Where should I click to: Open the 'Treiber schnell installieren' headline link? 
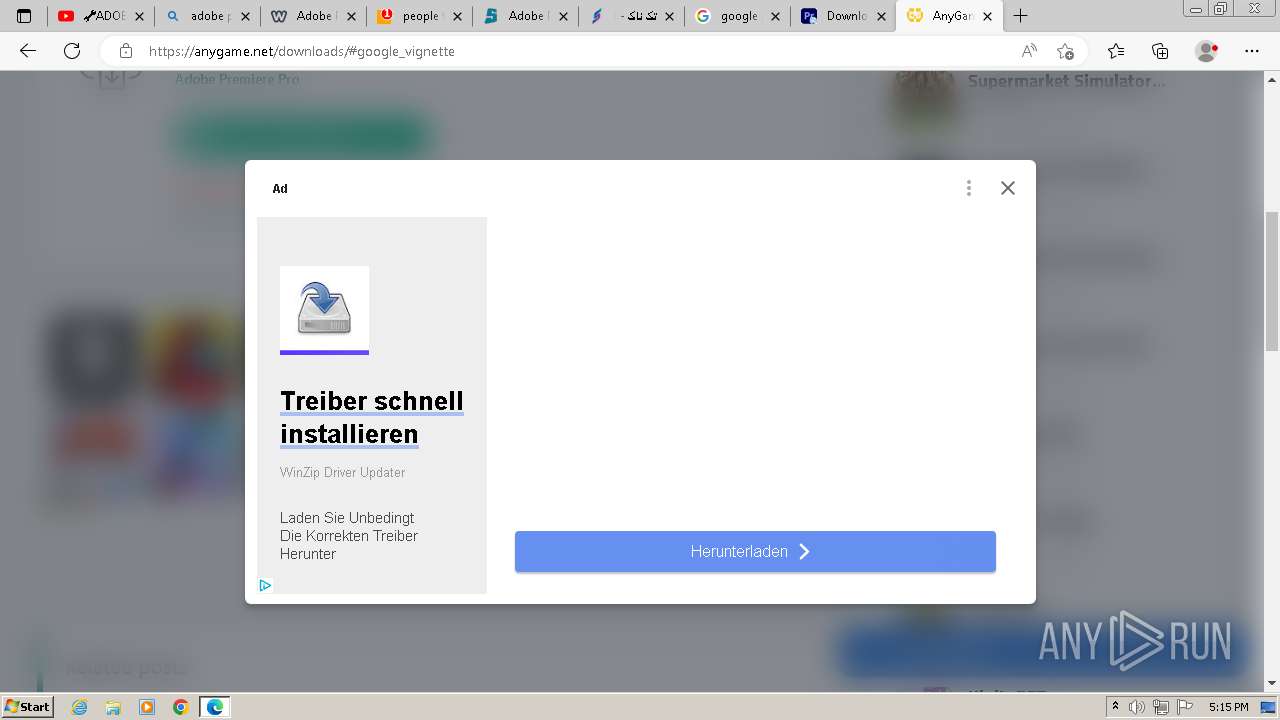coord(372,418)
